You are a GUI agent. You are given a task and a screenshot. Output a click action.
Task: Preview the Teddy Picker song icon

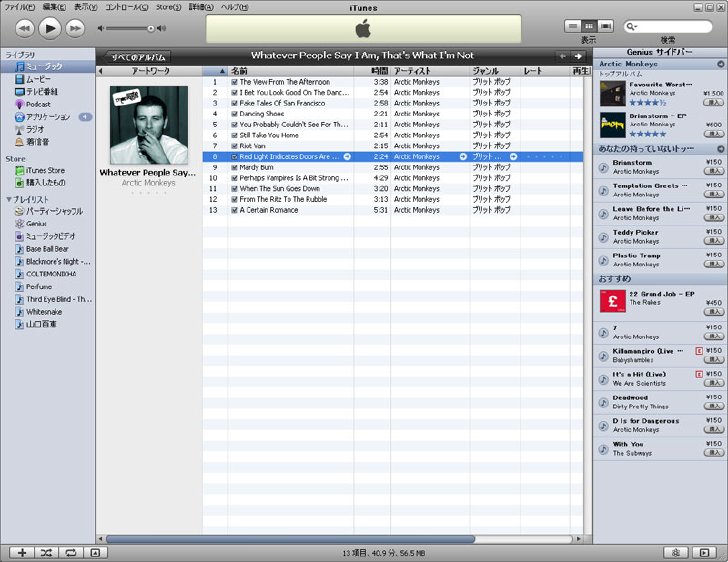603,237
